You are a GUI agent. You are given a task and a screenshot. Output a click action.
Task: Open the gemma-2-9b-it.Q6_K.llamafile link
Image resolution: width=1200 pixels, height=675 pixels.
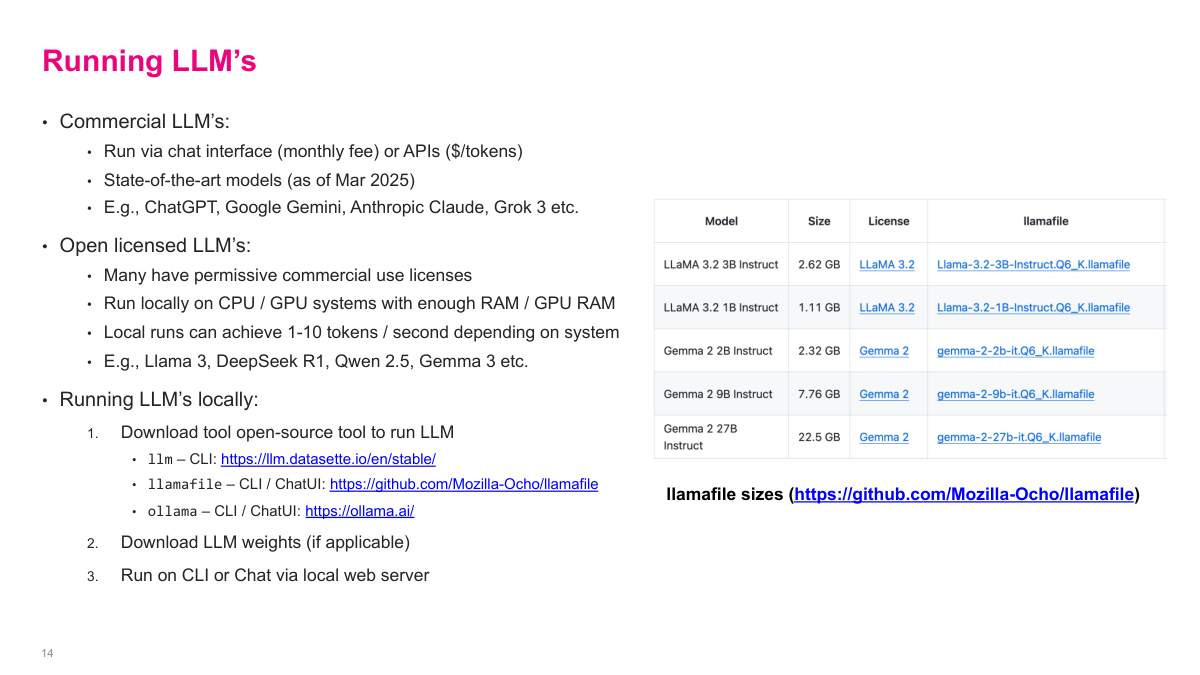1015,394
